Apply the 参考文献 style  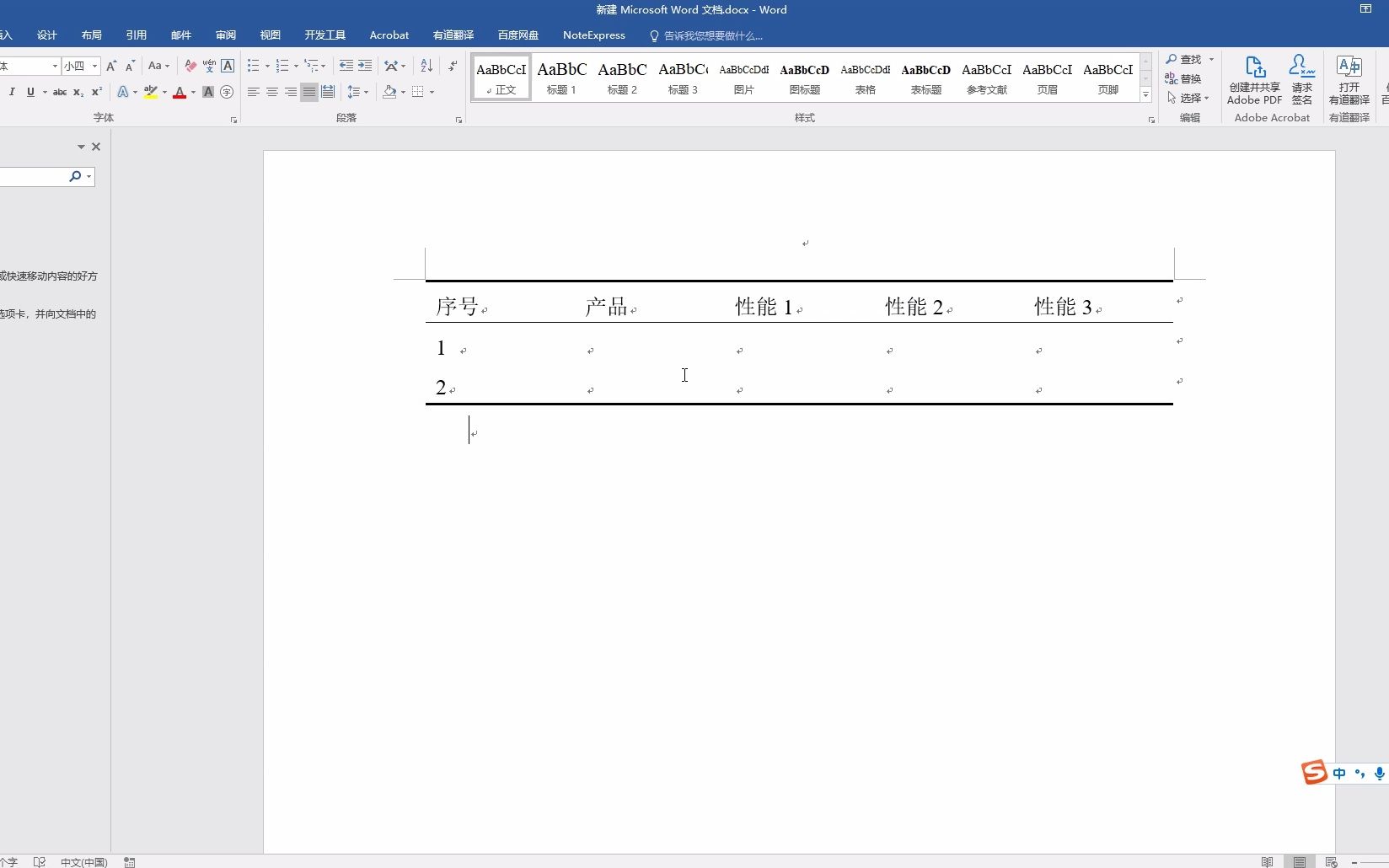click(x=986, y=78)
